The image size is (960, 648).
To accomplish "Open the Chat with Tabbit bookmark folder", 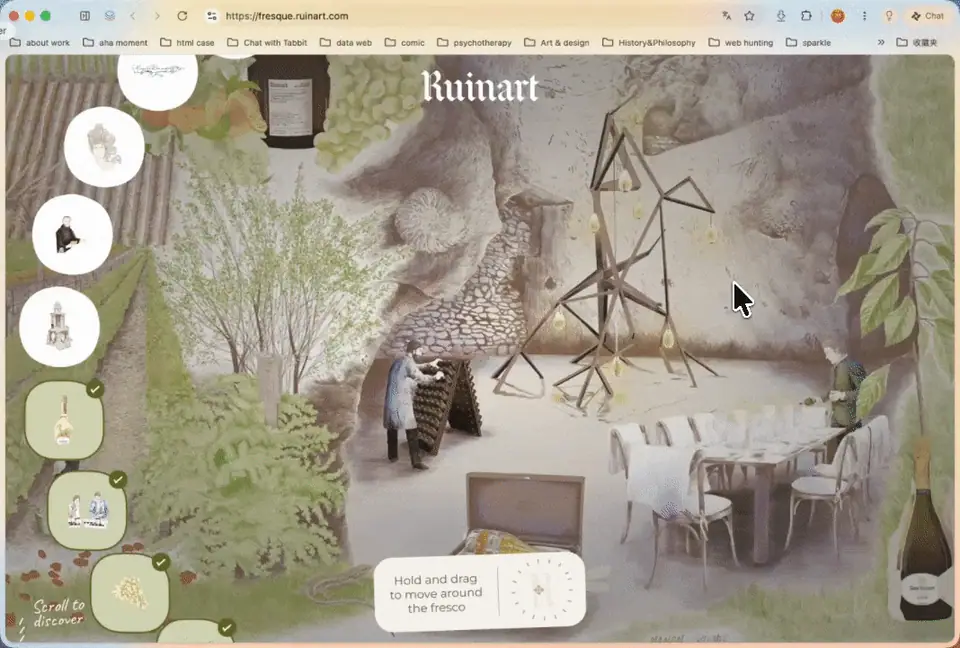I will coord(267,42).
